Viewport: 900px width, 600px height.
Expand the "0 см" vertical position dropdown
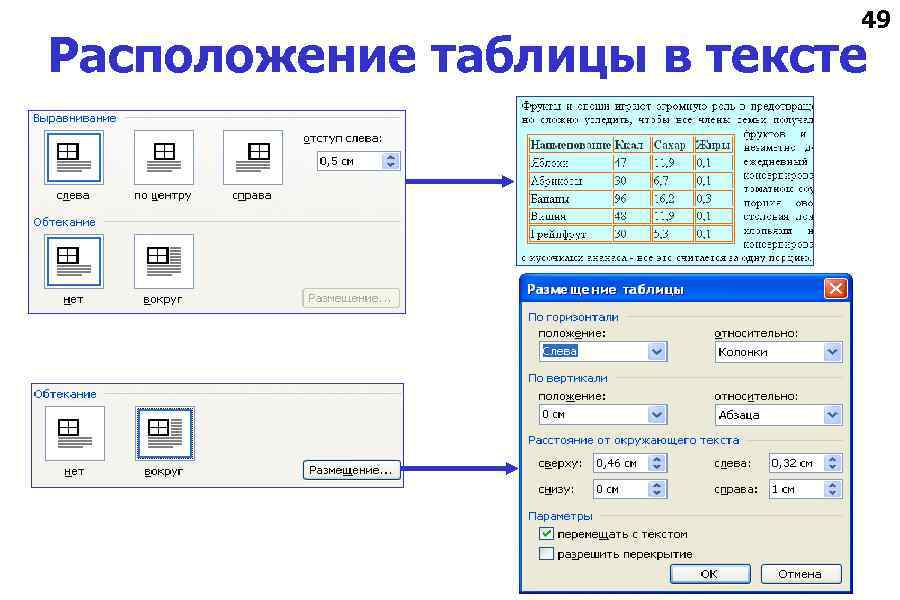pyautogui.click(x=655, y=414)
